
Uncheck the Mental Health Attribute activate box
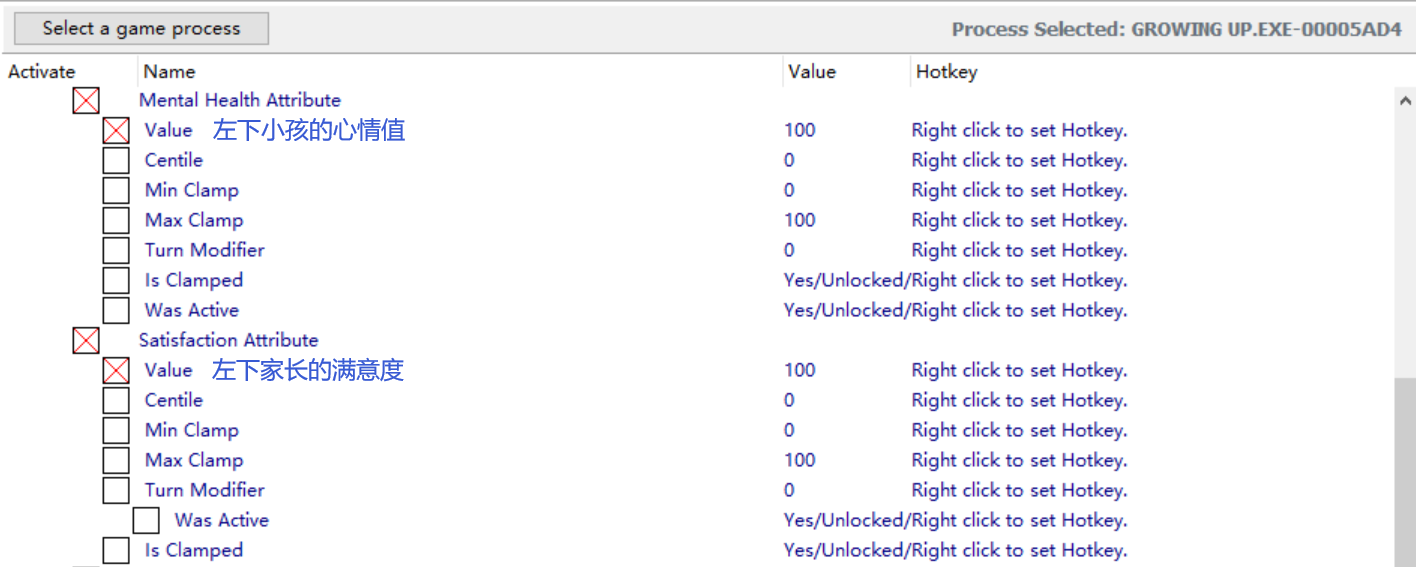pyautogui.click(x=86, y=100)
